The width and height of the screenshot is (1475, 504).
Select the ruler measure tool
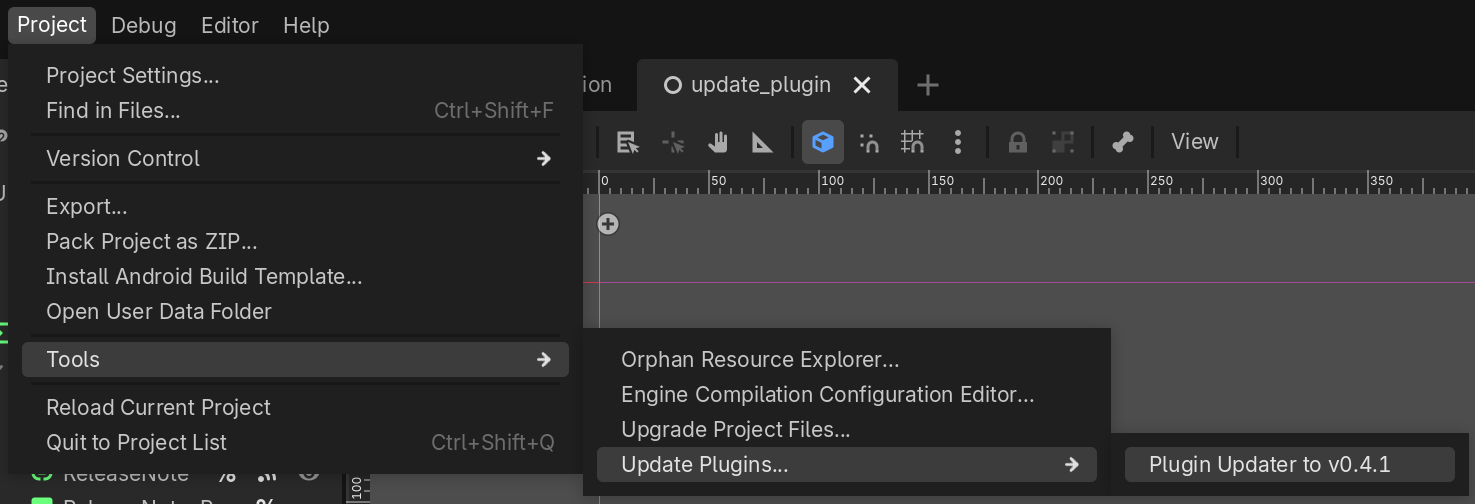pos(762,142)
